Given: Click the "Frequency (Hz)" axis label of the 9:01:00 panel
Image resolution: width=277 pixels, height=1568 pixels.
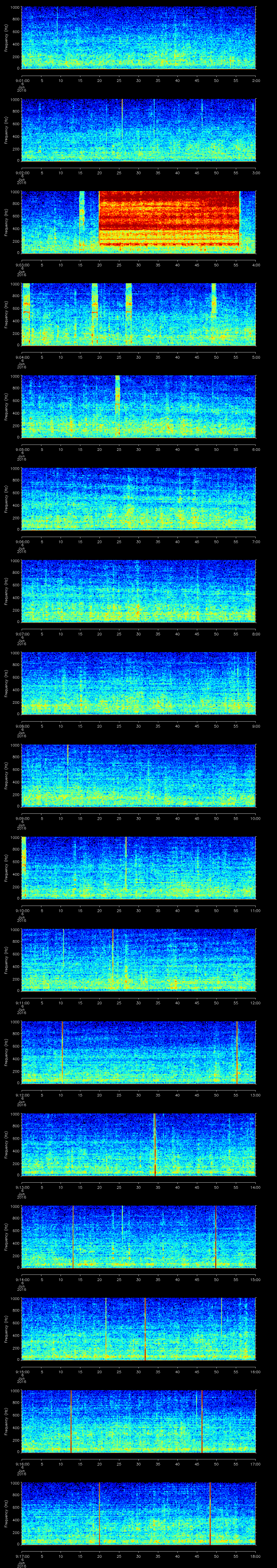Looking at the screenshot, I should pyautogui.click(x=7, y=38).
